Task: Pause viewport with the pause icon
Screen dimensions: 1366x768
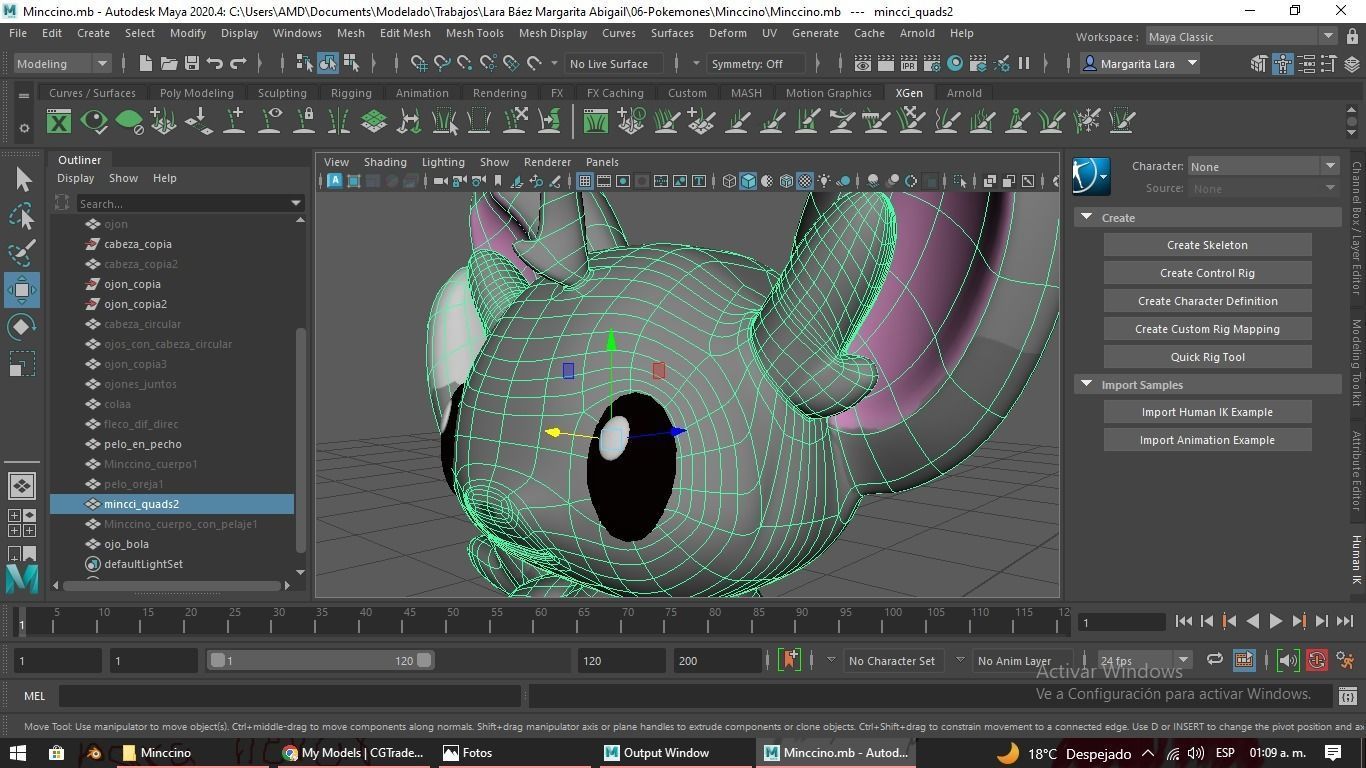Action: coord(1024,63)
